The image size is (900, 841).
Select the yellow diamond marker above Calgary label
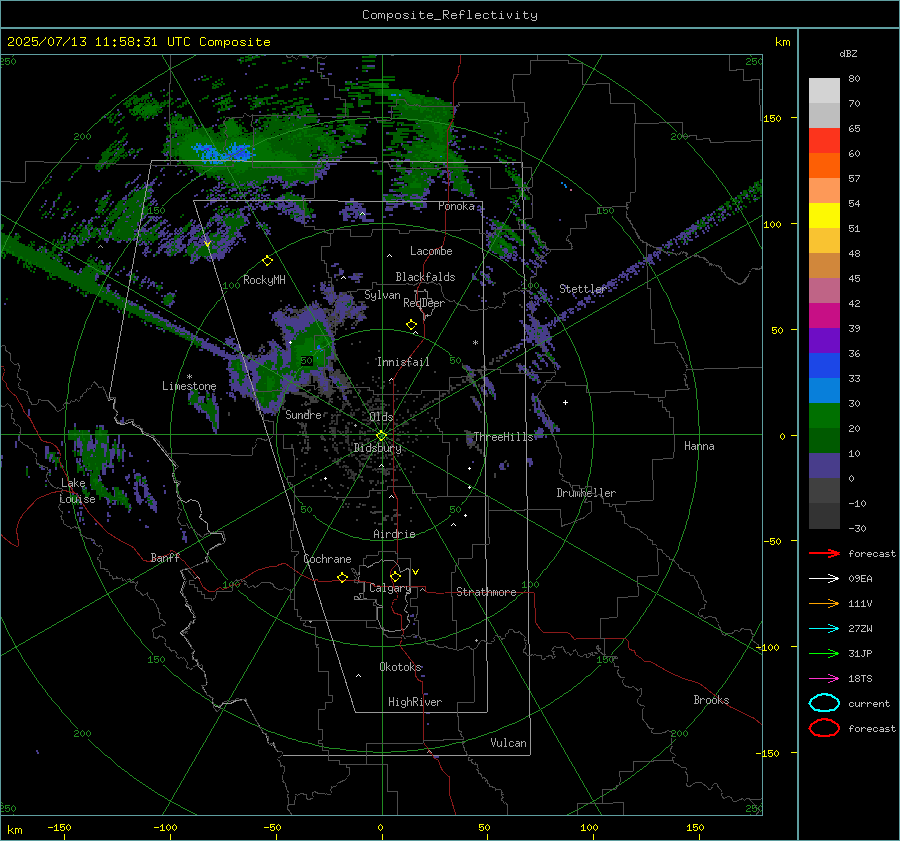(x=395, y=576)
